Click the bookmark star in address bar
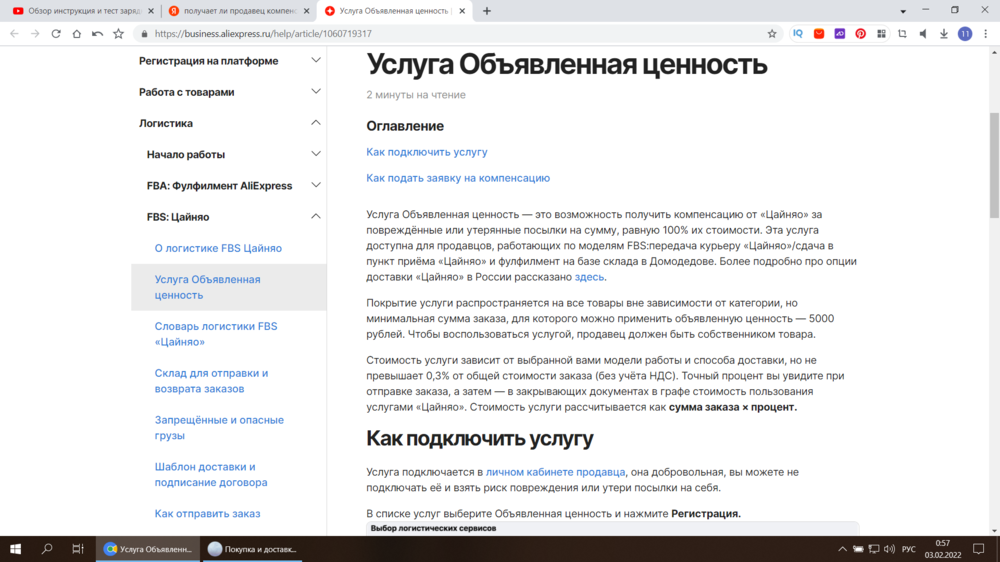Screen dimensions: 1000x562 pos(772,33)
